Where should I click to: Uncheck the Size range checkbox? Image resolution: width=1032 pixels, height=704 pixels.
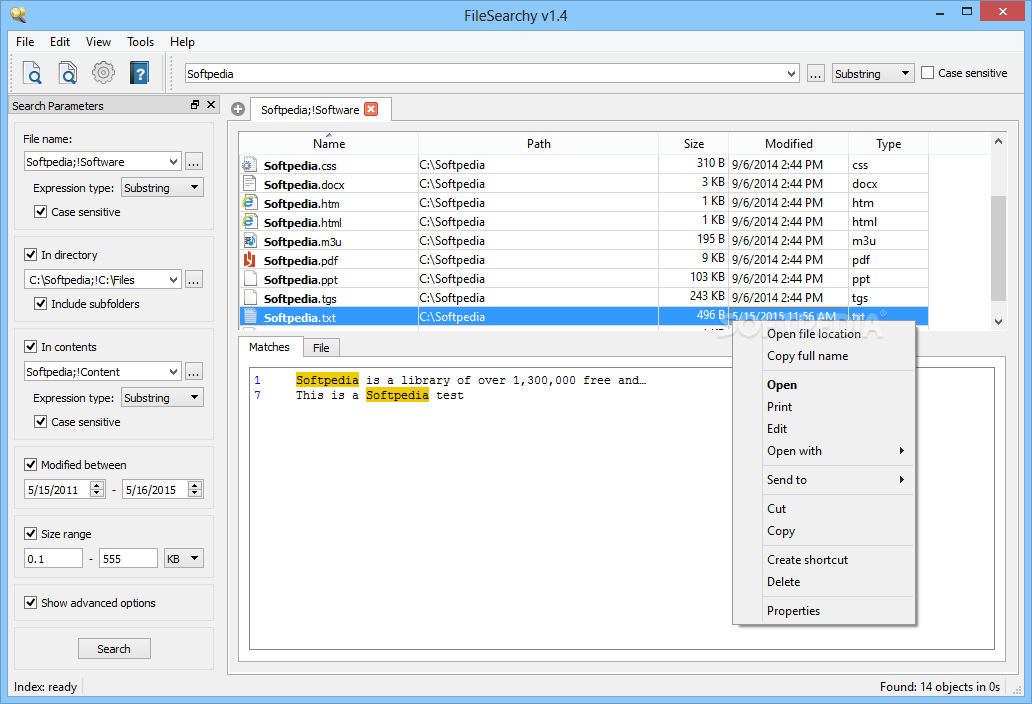pos(30,534)
